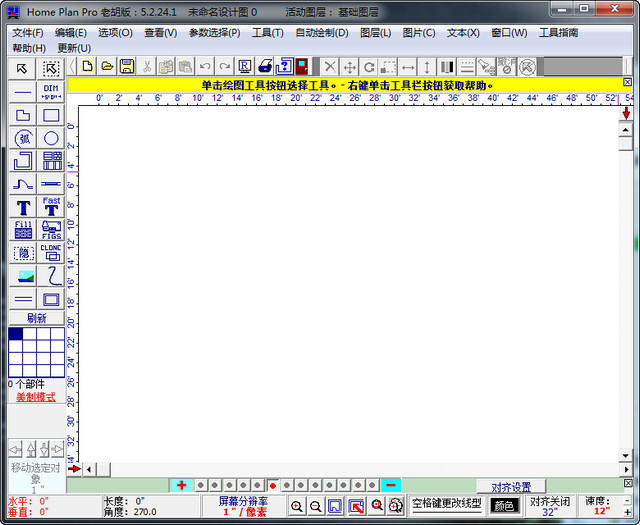Click the rotate circular arrow icon
The image size is (640, 525).
[x=369, y=67]
